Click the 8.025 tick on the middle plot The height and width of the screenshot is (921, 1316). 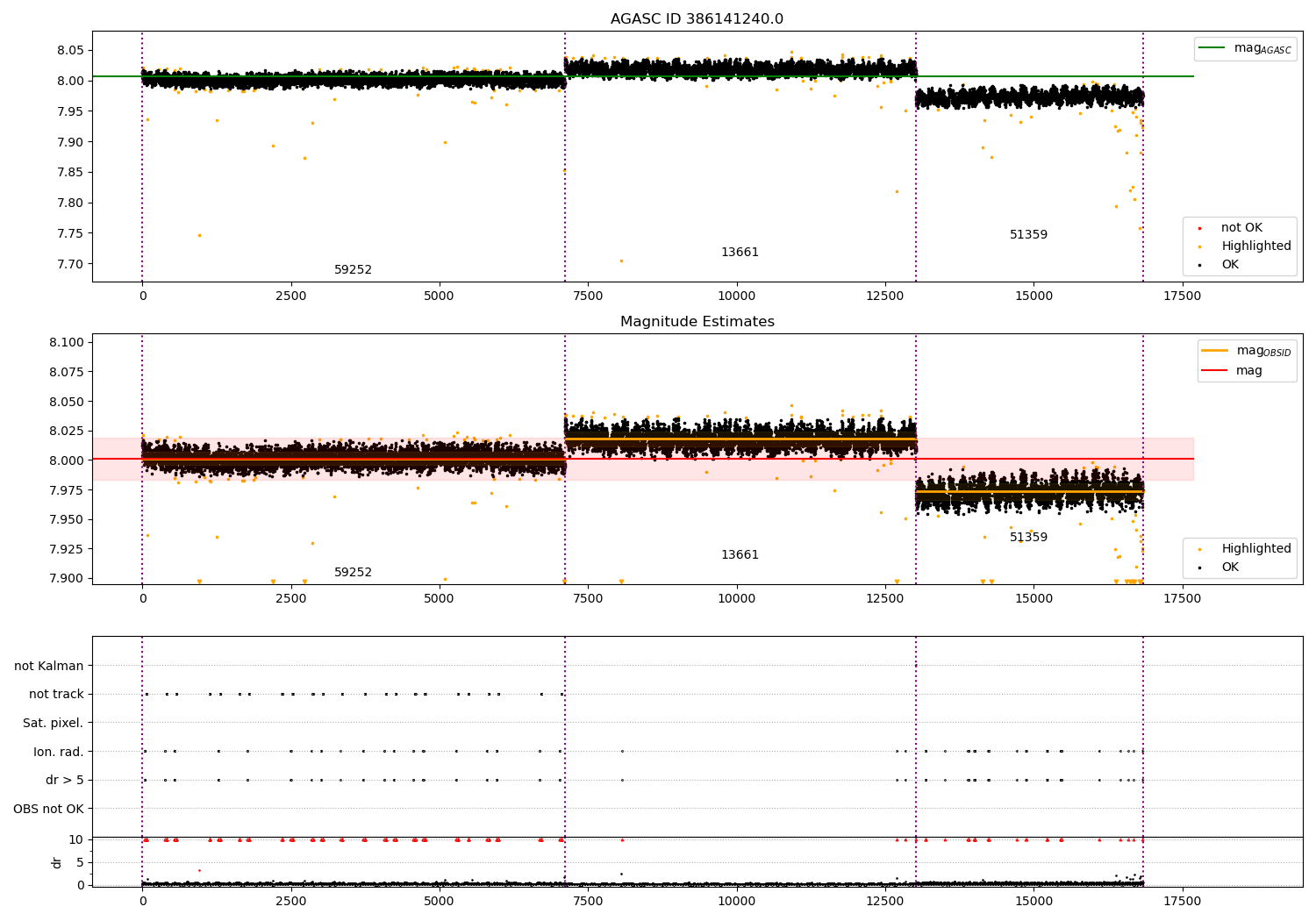coord(66,431)
